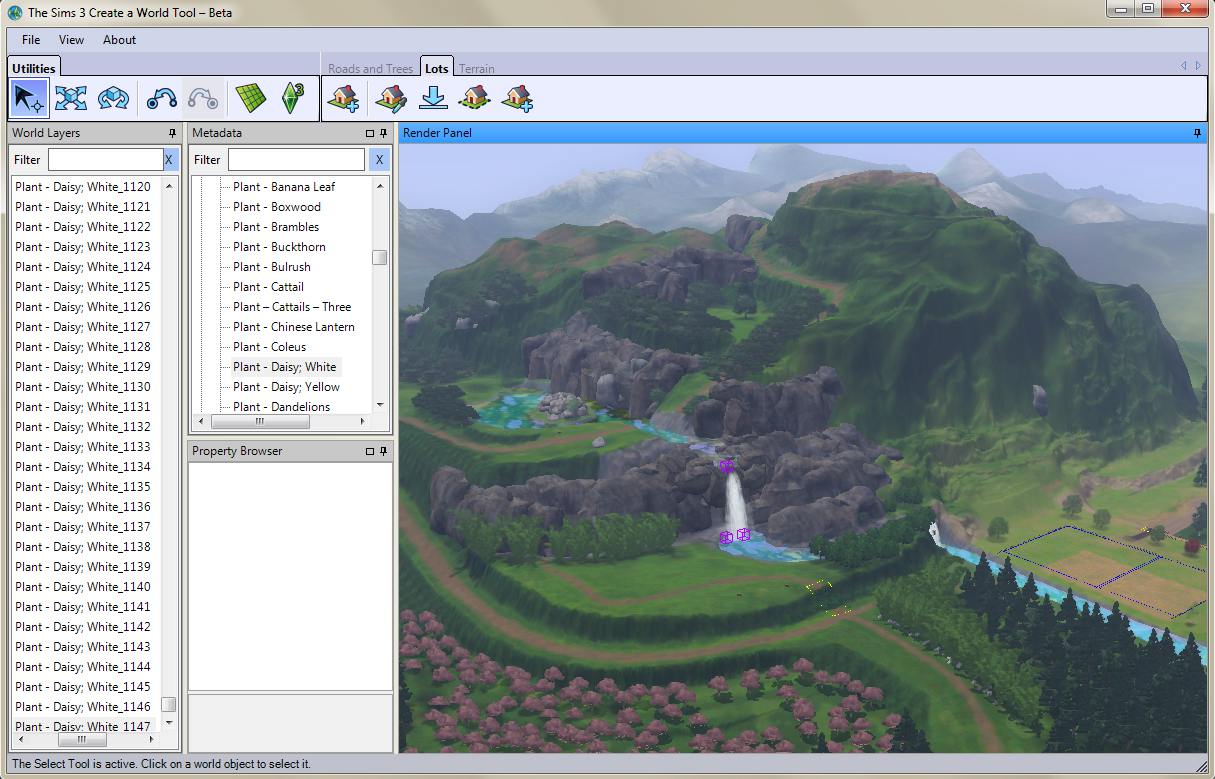Open the About menu
1215x779 pixels.
pos(119,40)
